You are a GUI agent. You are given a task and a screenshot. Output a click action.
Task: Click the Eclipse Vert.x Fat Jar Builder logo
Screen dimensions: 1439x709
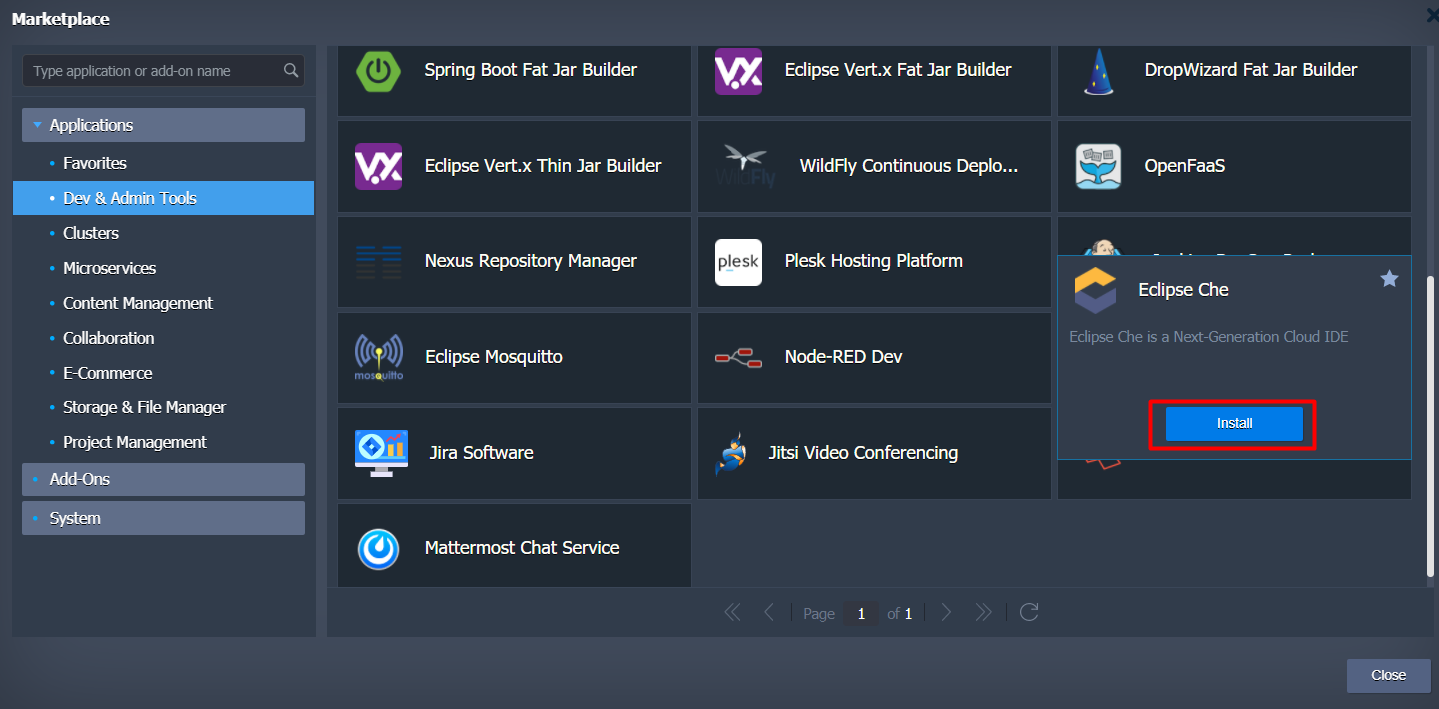738,71
